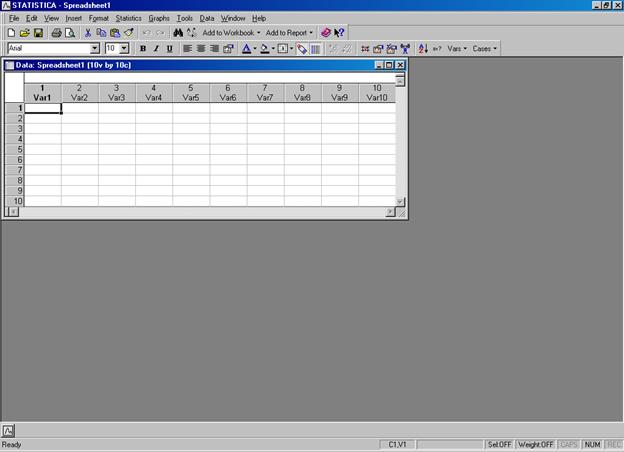Open the Cases dropdown menu
This screenshot has height=452, width=624.
tap(485, 49)
